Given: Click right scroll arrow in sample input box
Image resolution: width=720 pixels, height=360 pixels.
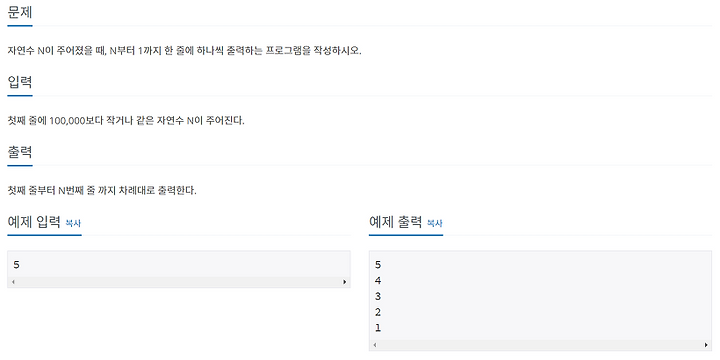Looking at the screenshot, I should pyautogui.click(x=345, y=282).
